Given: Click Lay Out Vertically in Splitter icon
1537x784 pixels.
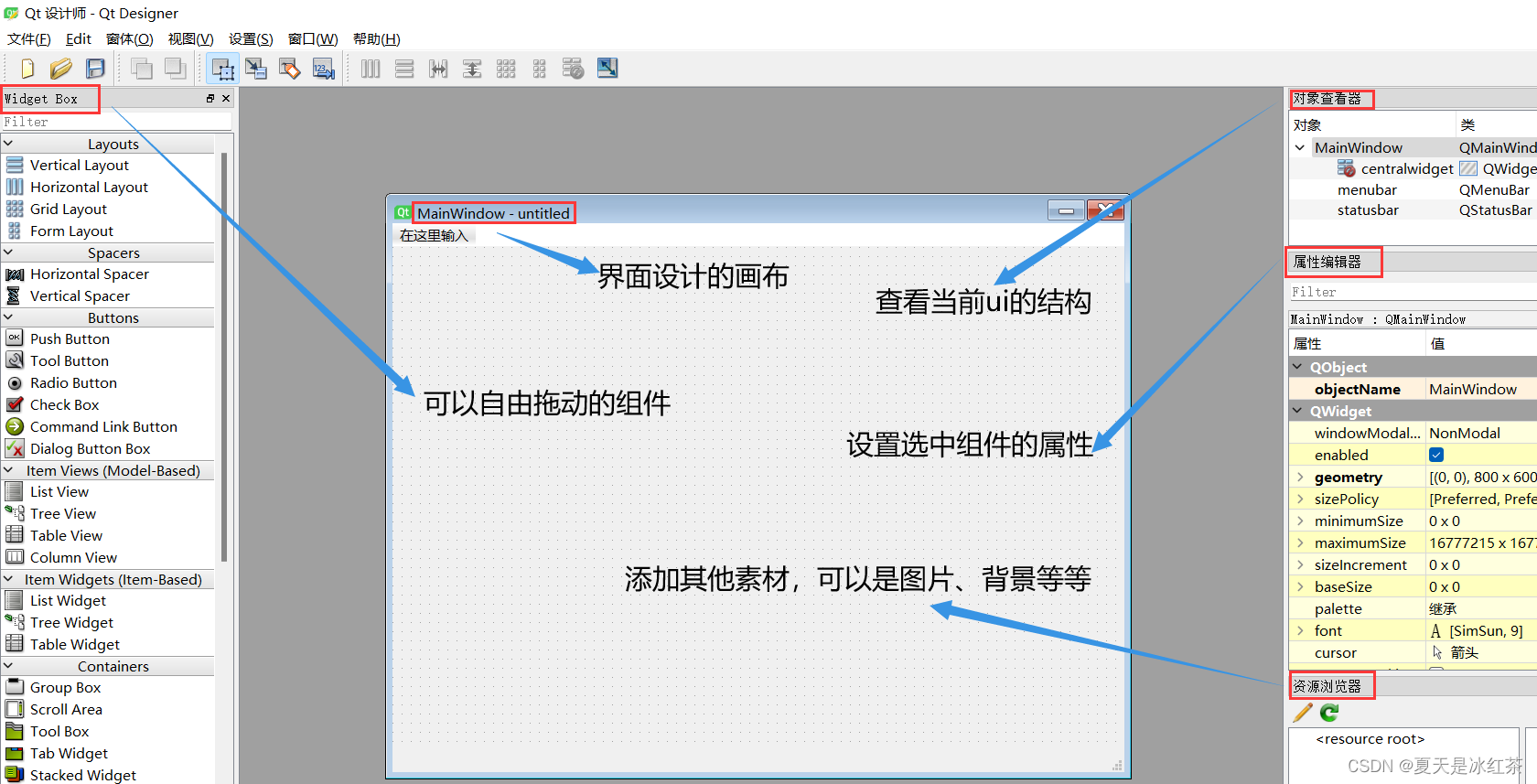Looking at the screenshot, I should pyautogui.click(x=472, y=69).
